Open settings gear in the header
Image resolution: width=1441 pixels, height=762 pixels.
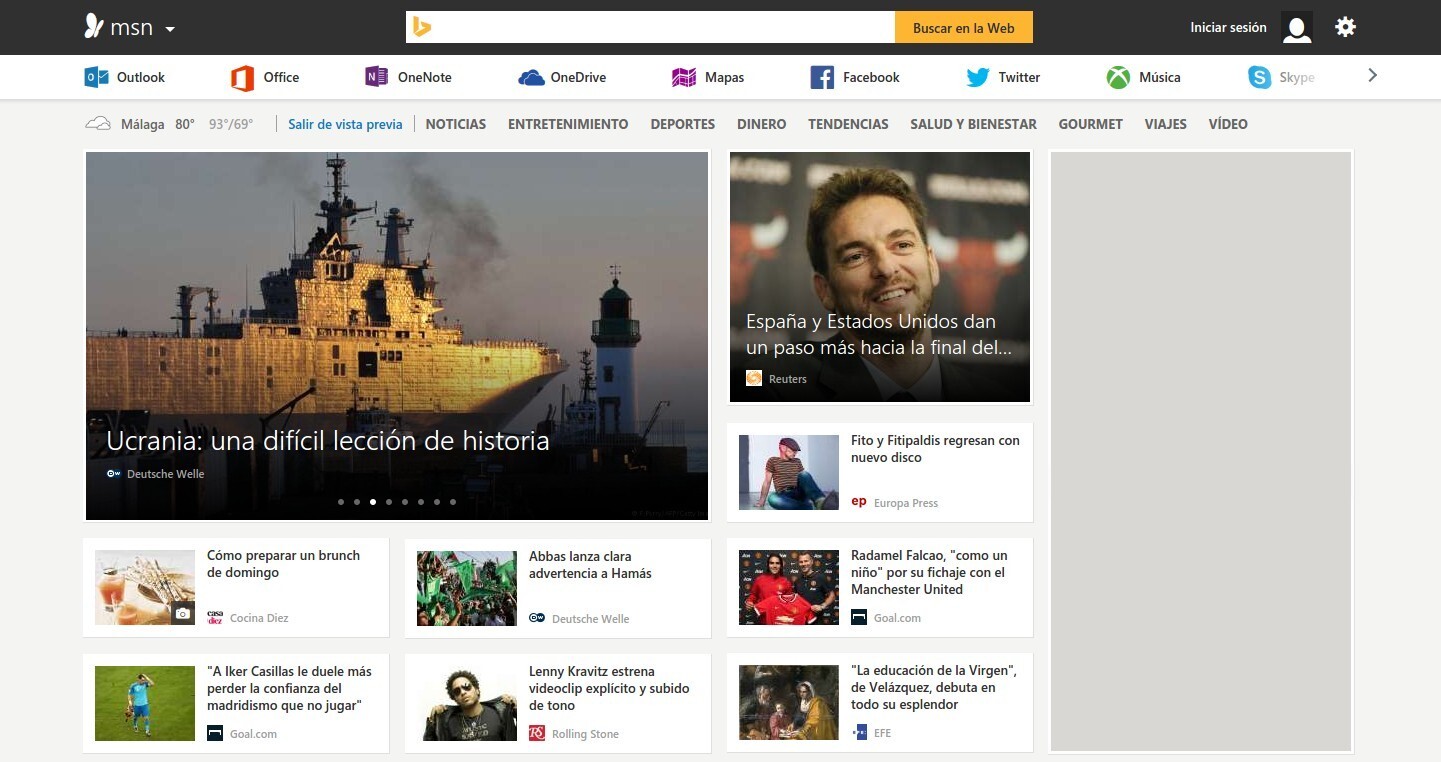tap(1346, 27)
